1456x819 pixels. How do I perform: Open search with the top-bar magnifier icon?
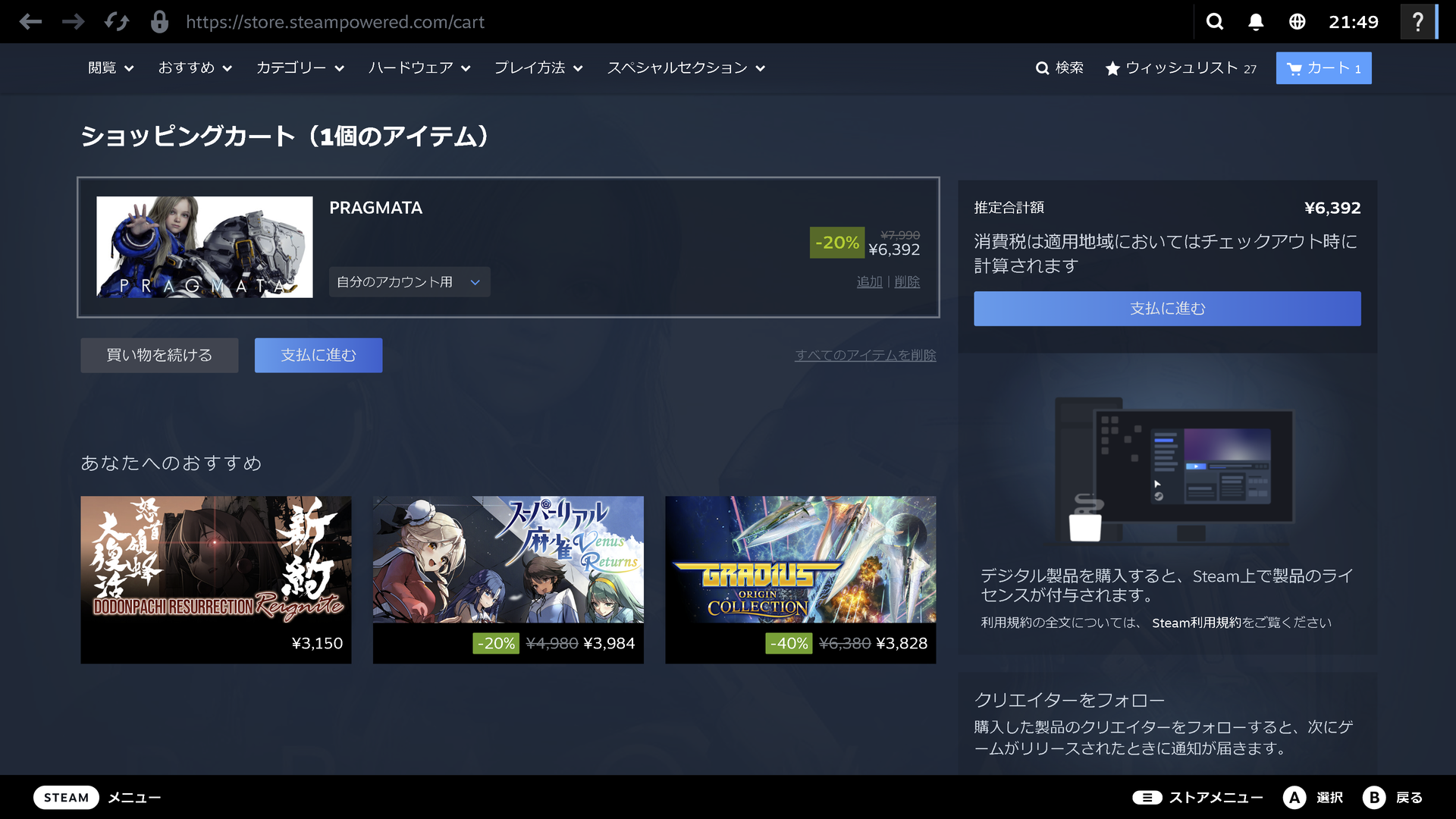[x=1215, y=22]
